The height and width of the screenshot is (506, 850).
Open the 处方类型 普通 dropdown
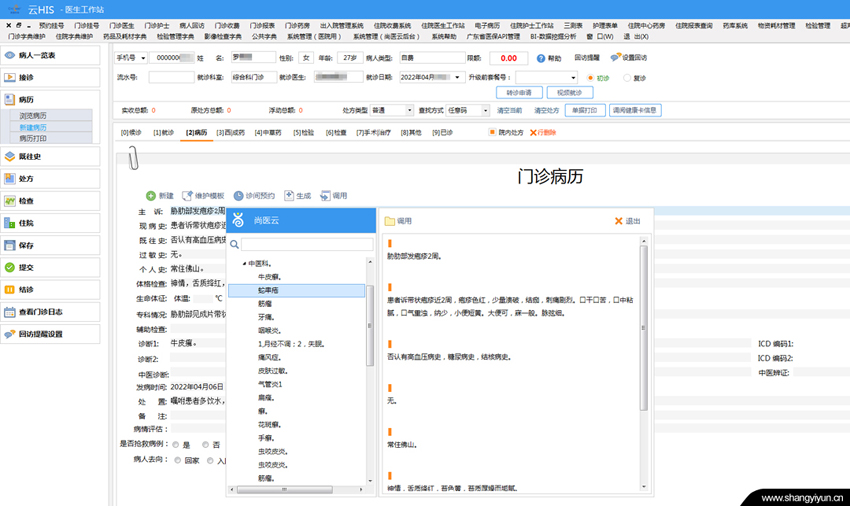tap(409, 111)
